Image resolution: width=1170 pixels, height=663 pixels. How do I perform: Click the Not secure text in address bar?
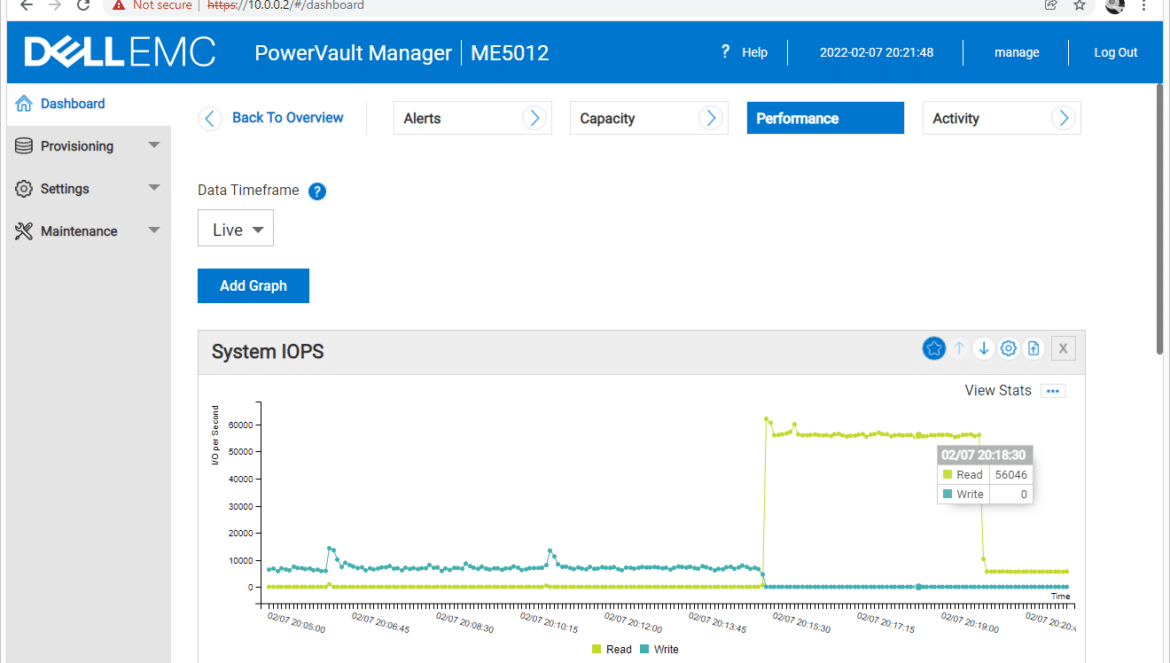162,5
